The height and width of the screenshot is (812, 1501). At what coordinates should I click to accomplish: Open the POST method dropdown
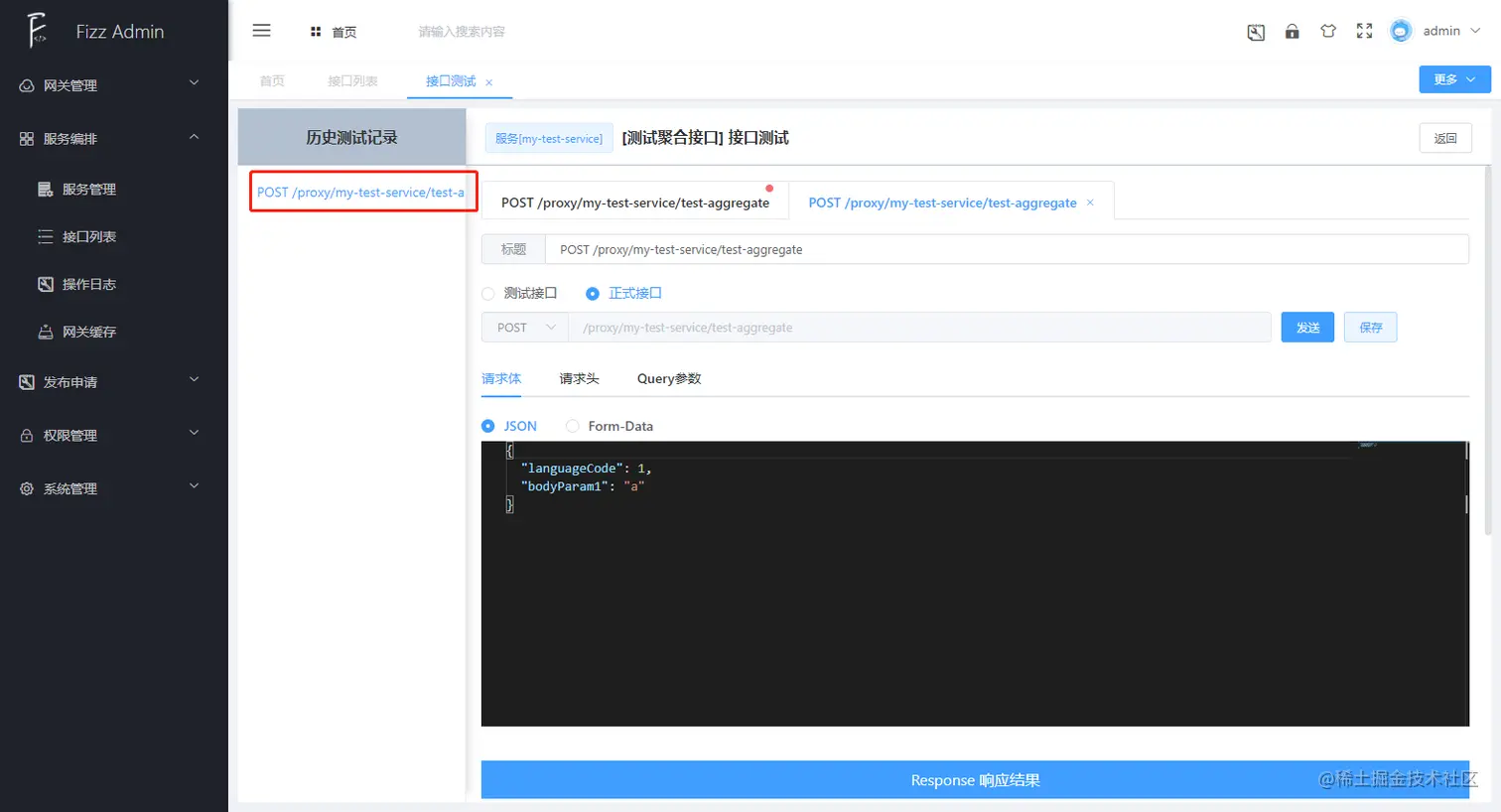(x=525, y=328)
